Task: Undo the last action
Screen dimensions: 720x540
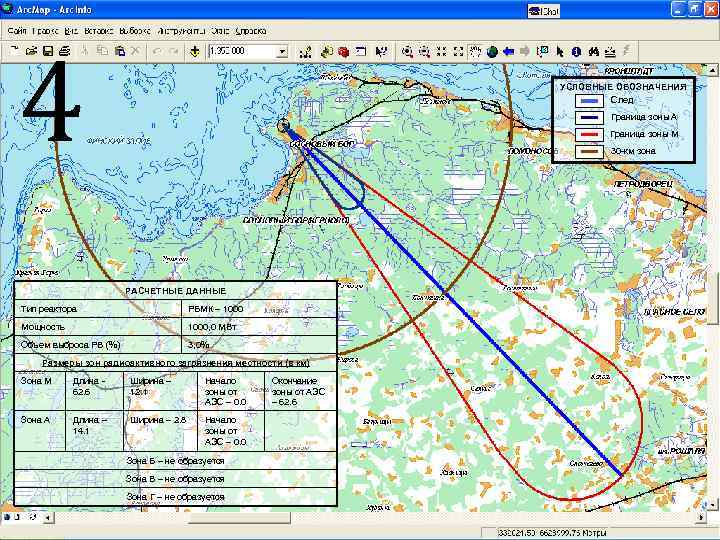Action: click(156, 51)
